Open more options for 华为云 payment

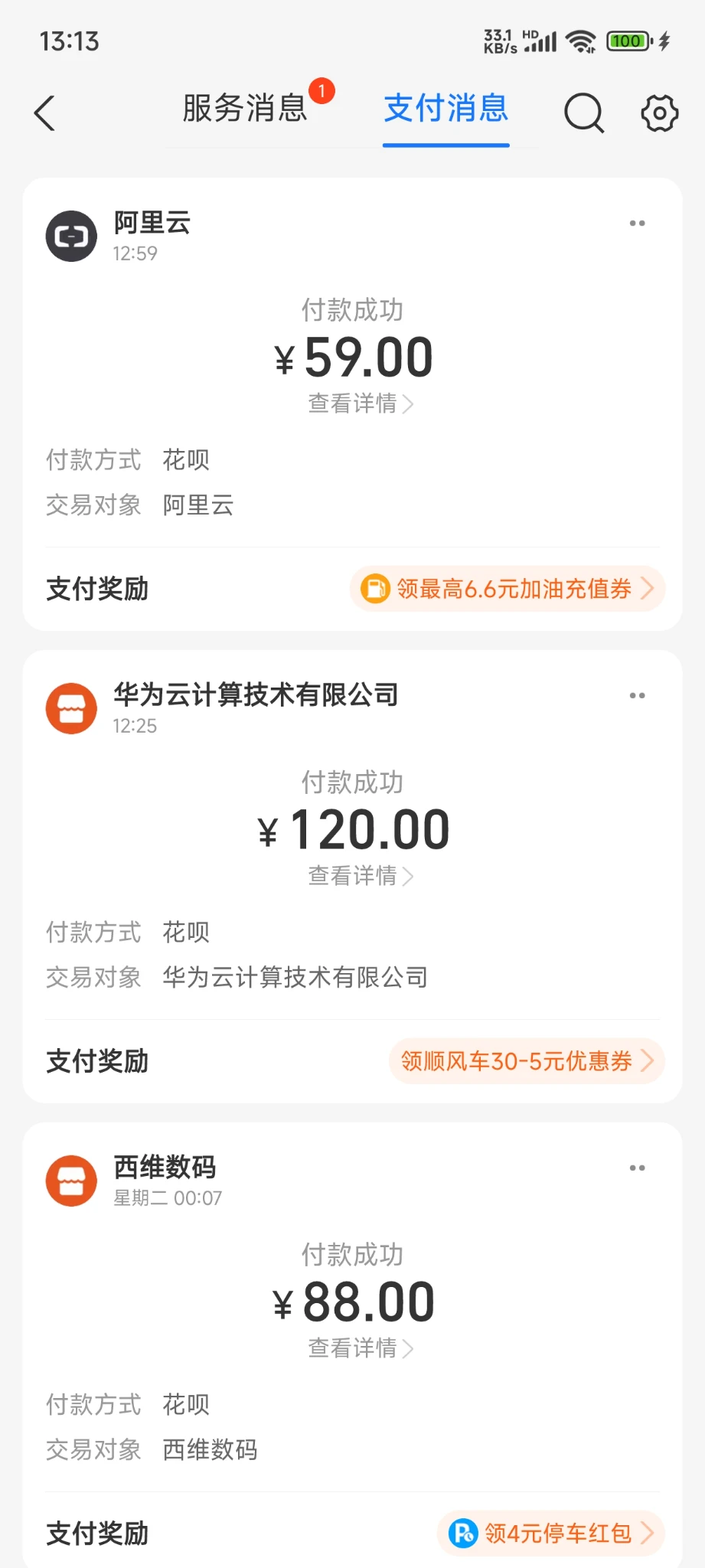[637, 696]
